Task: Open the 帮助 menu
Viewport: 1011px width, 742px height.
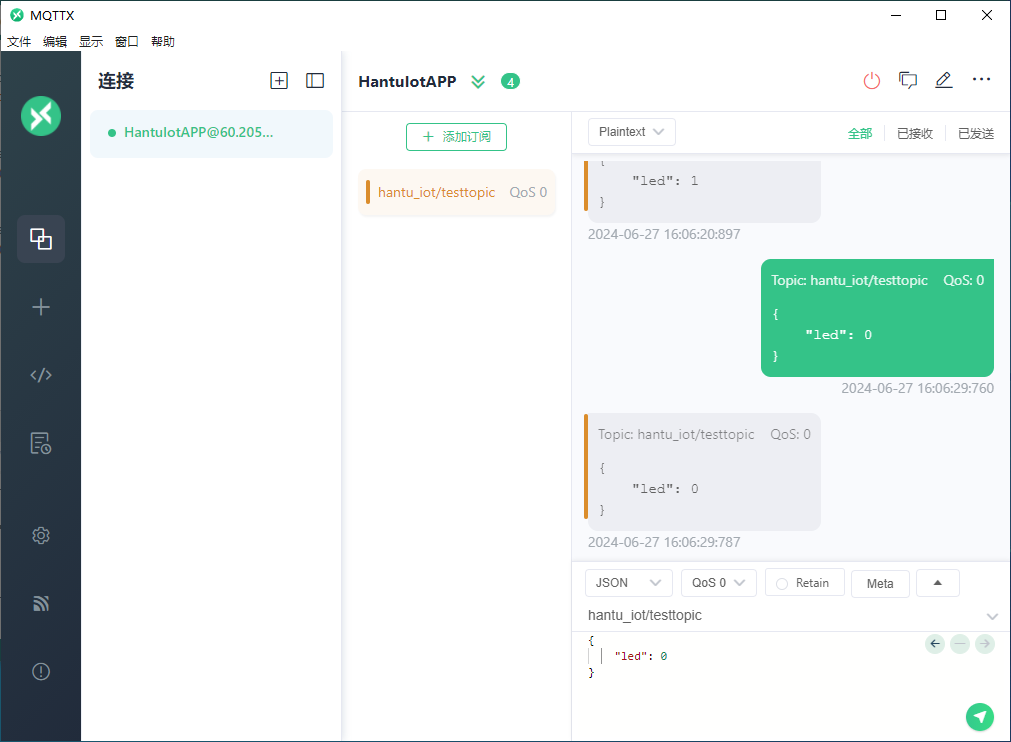Action: pyautogui.click(x=162, y=42)
